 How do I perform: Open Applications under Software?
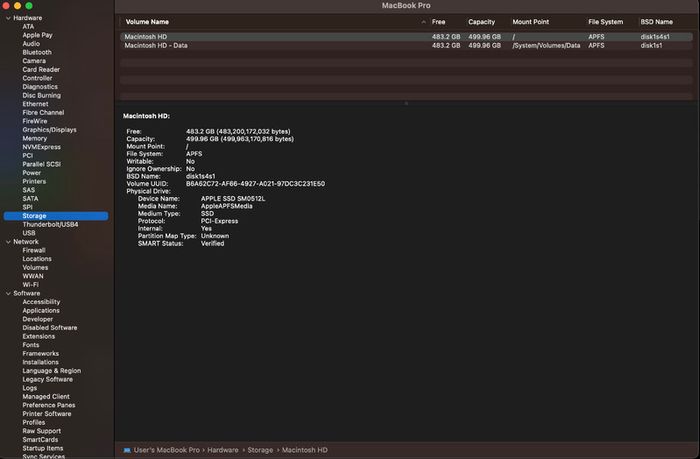tap(41, 311)
